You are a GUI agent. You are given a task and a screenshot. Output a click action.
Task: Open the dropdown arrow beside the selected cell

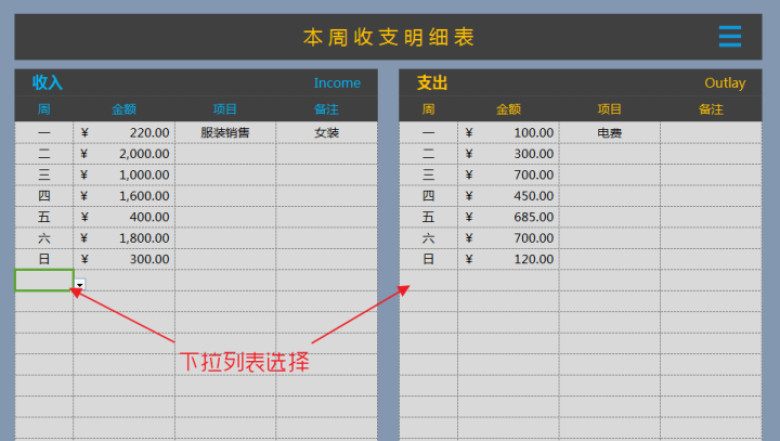pyautogui.click(x=80, y=284)
